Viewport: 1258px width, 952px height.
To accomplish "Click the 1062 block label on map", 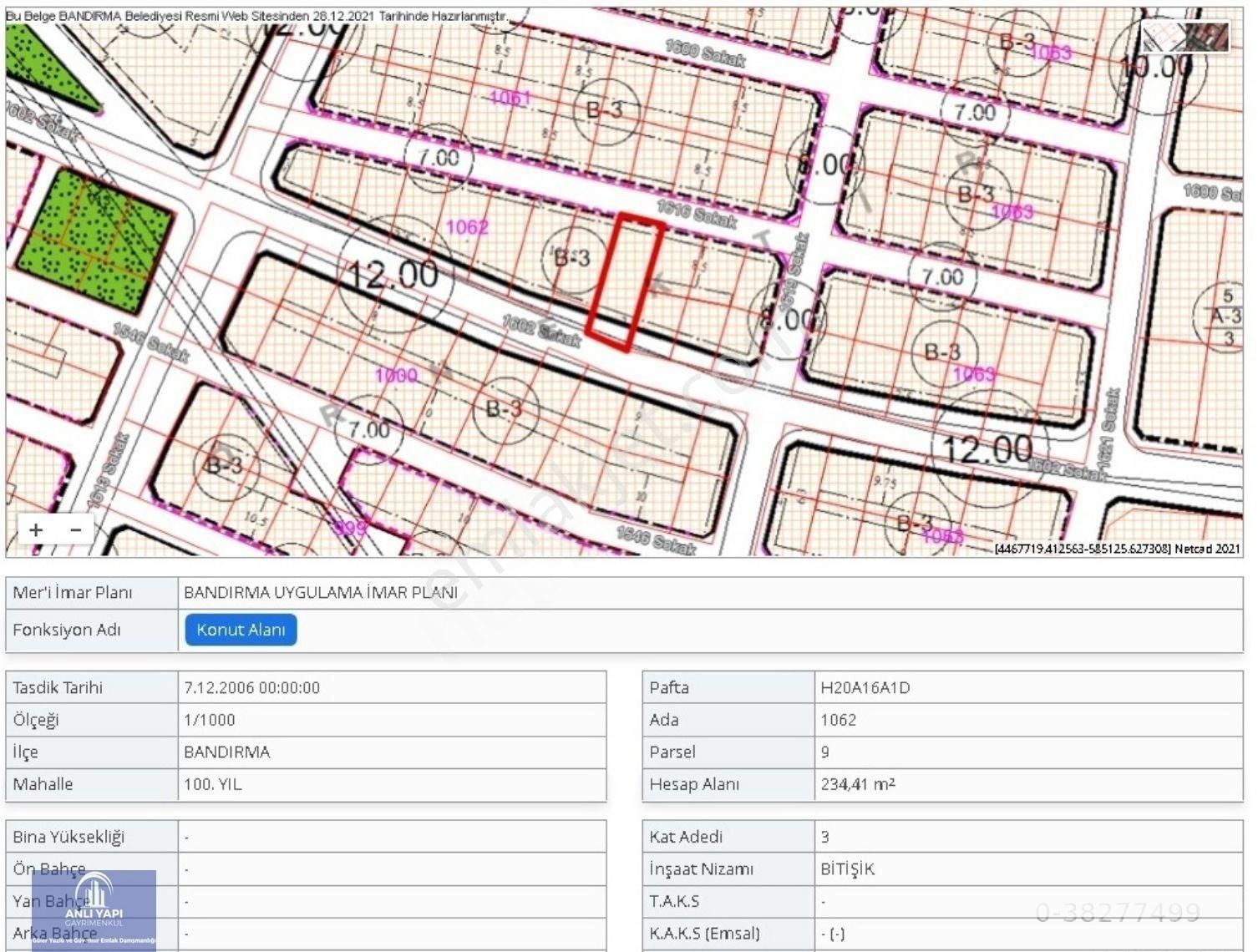I will pyautogui.click(x=467, y=227).
